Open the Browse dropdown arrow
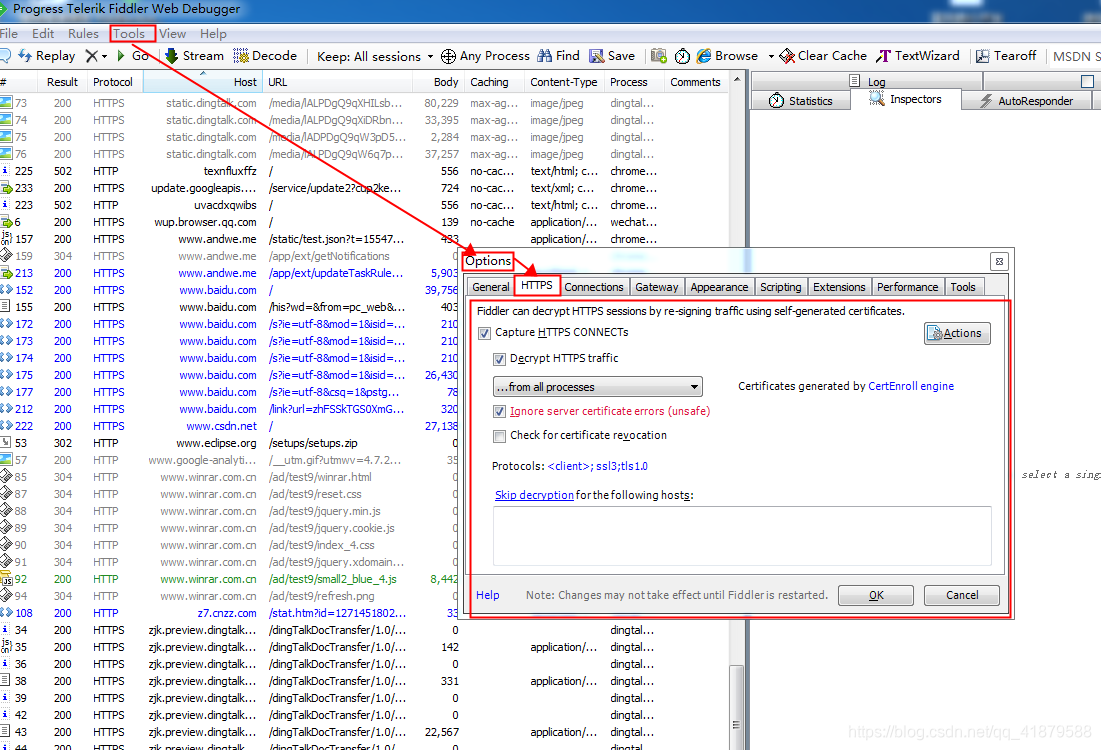 [x=771, y=56]
